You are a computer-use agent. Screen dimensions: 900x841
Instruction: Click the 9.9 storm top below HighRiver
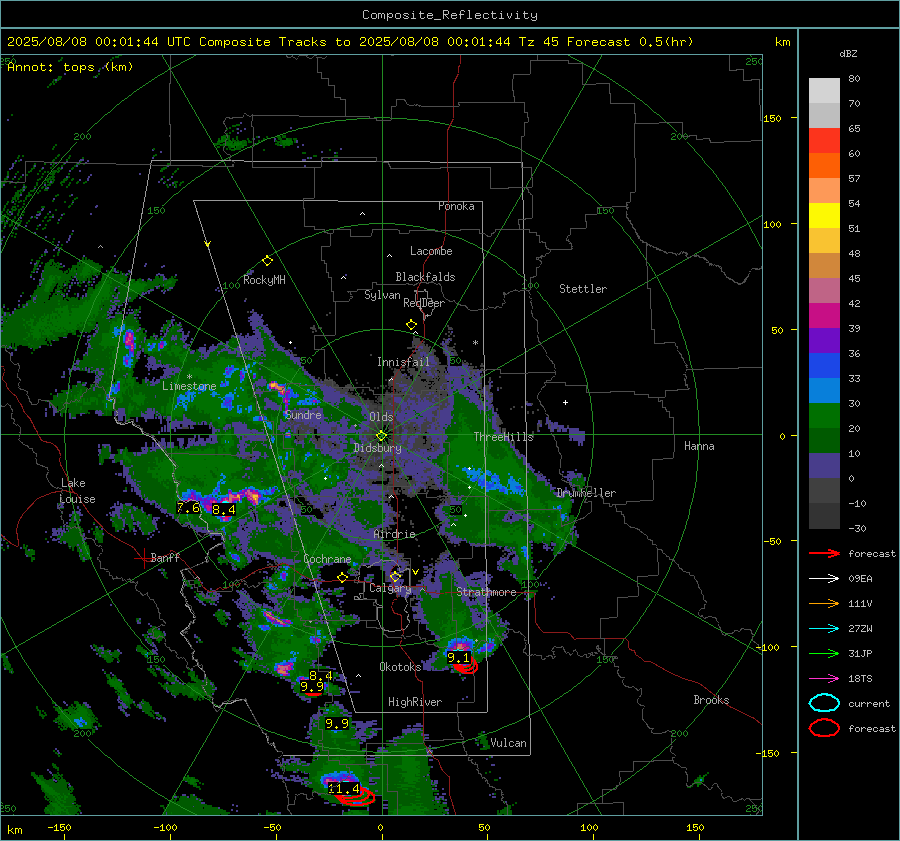[336, 723]
